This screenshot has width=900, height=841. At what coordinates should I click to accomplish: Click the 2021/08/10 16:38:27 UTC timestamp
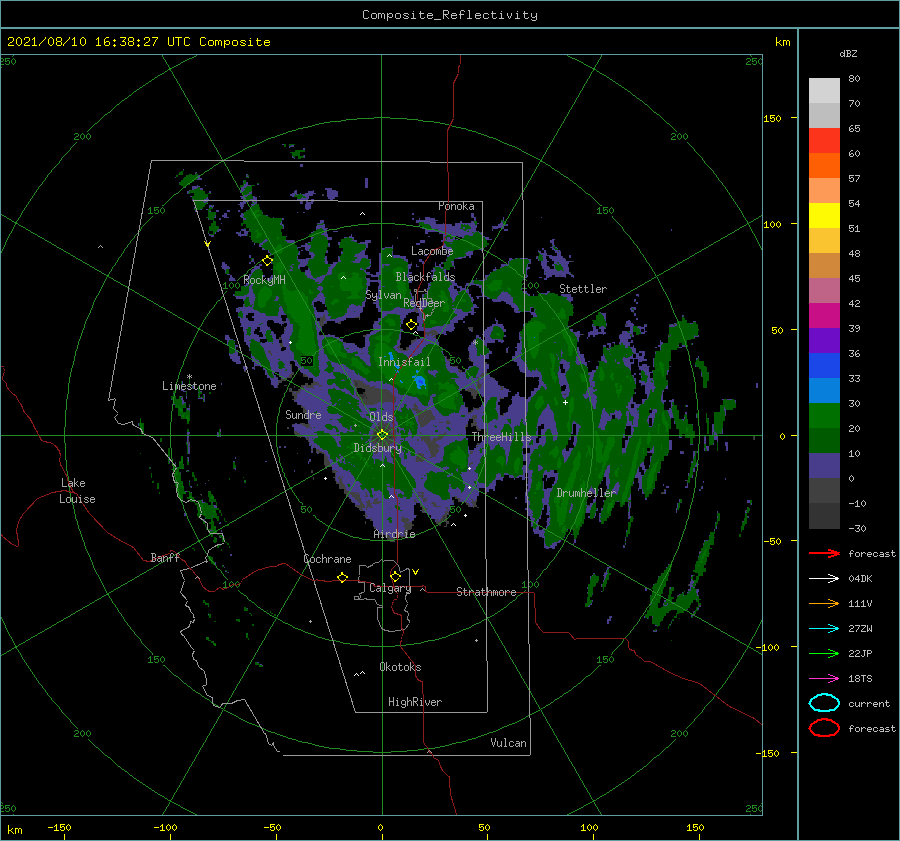[x=138, y=42]
